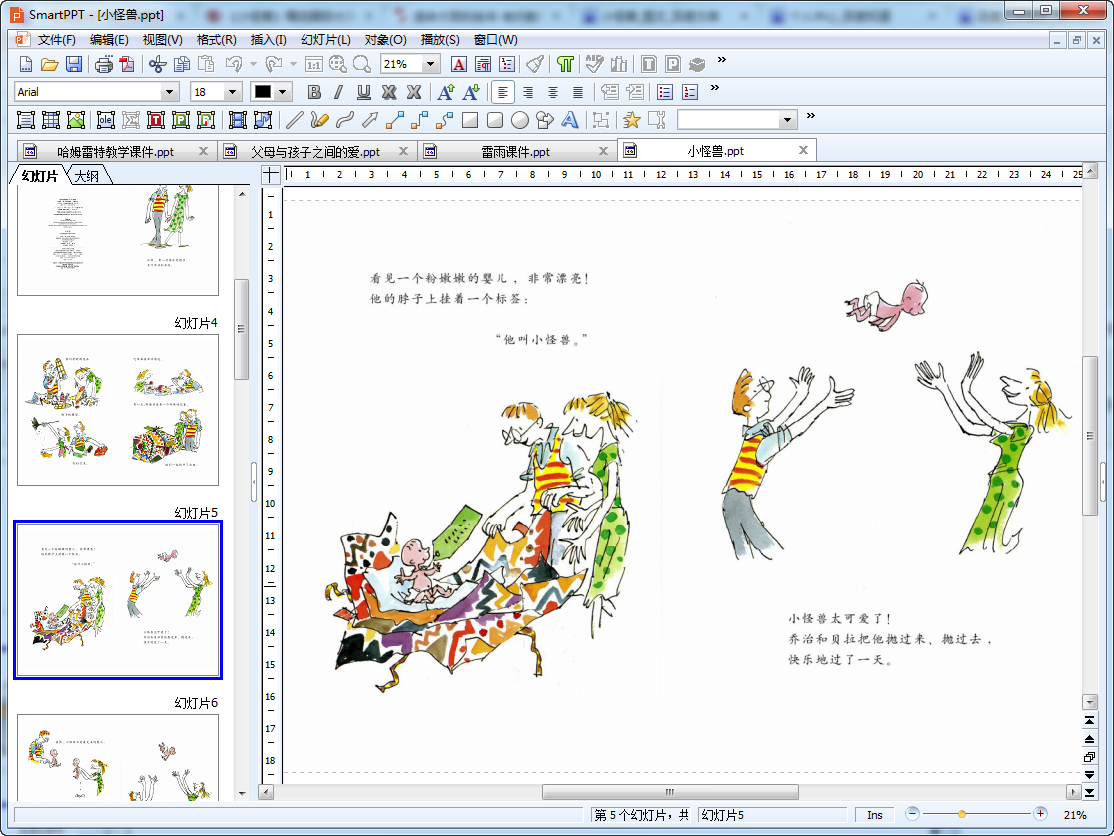Select the arrow drawing tool
This screenshot has width=1114, height=836.
tap(369, 120)
